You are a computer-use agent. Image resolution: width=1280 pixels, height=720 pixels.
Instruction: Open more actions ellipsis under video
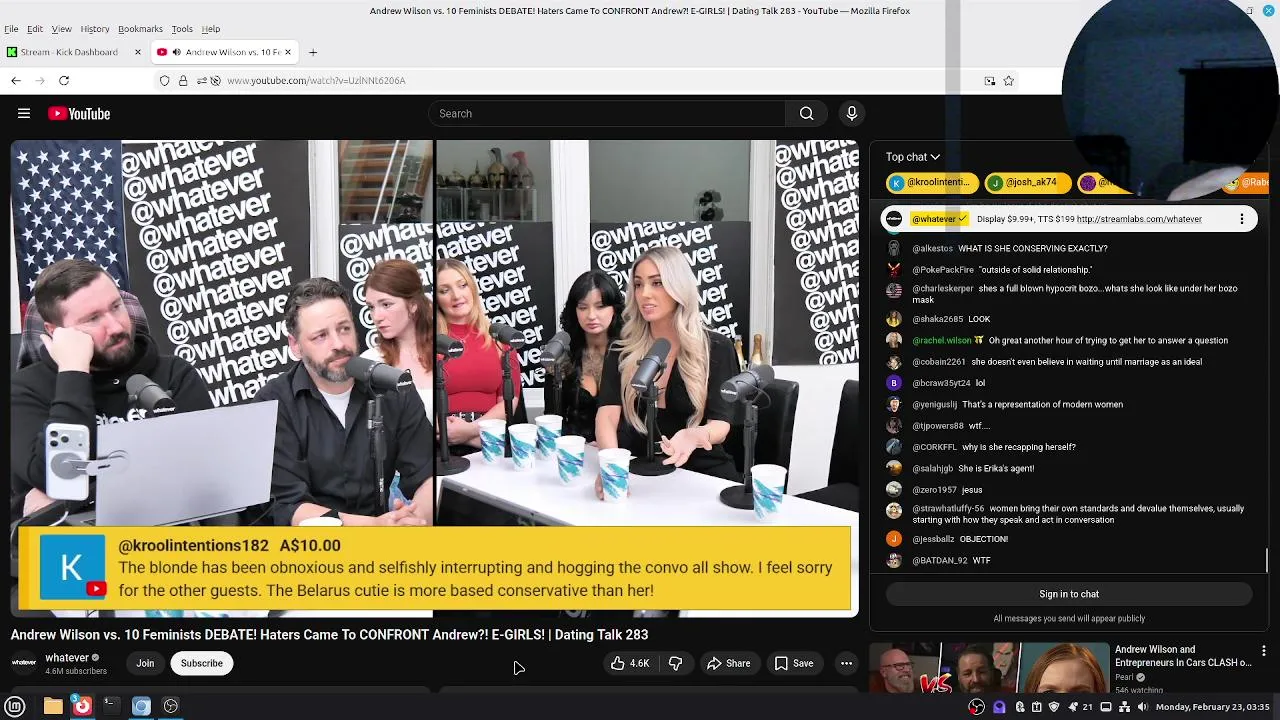coord(846,663)
